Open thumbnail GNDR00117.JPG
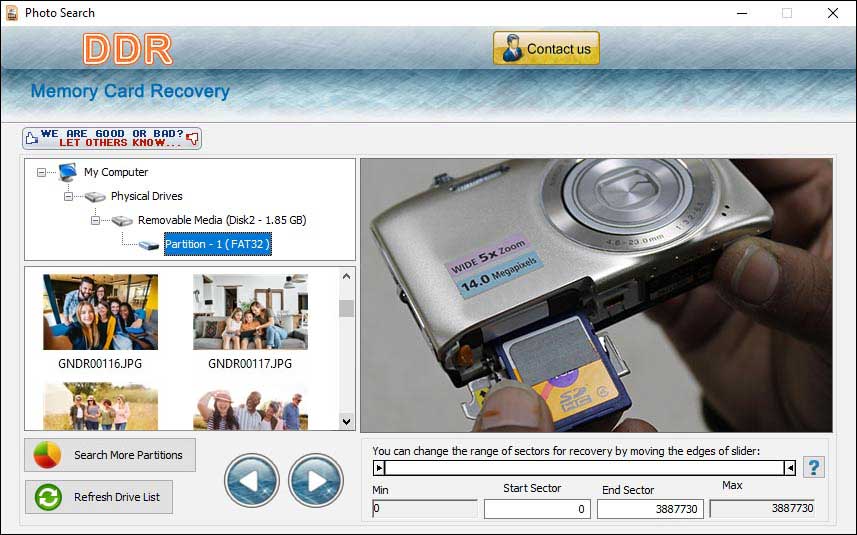 (x=250, y=312)
